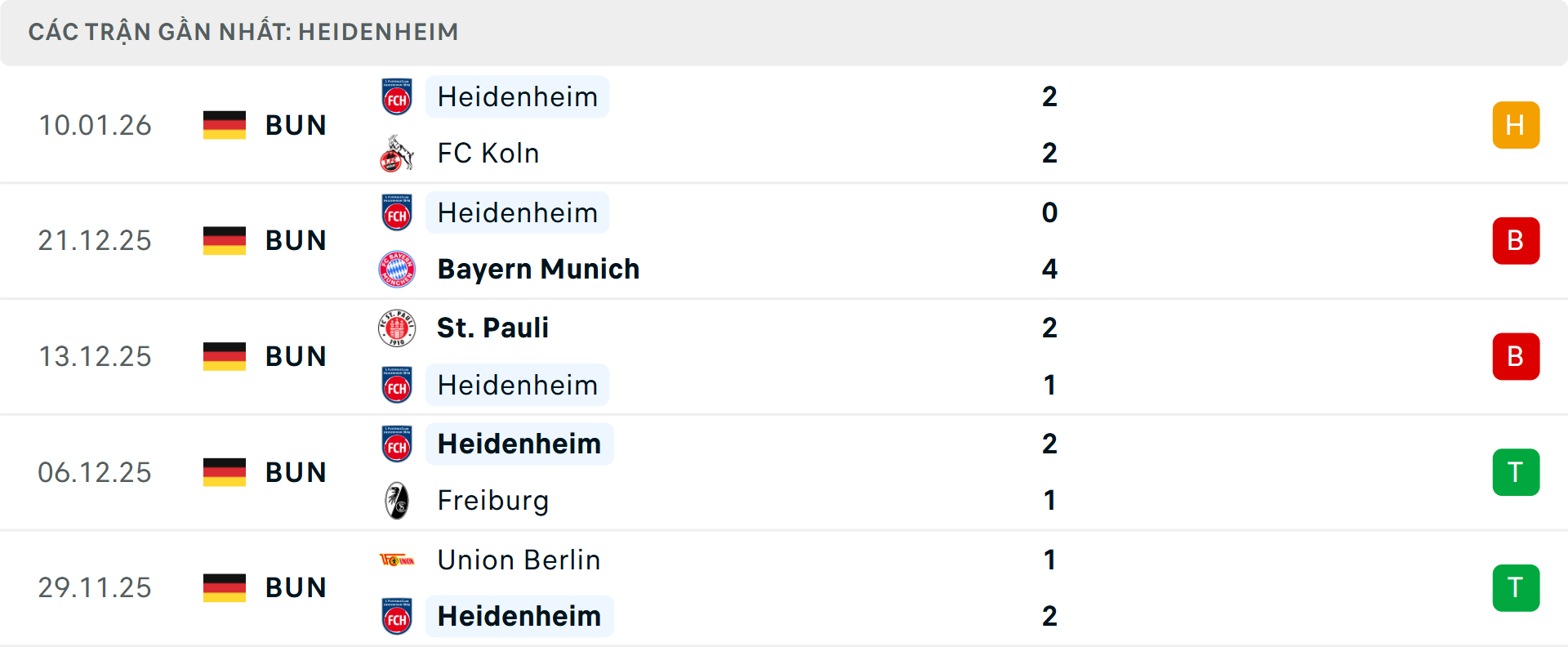Select the FC Koln club badge
Screen dimensions: 1568x647
397,153
